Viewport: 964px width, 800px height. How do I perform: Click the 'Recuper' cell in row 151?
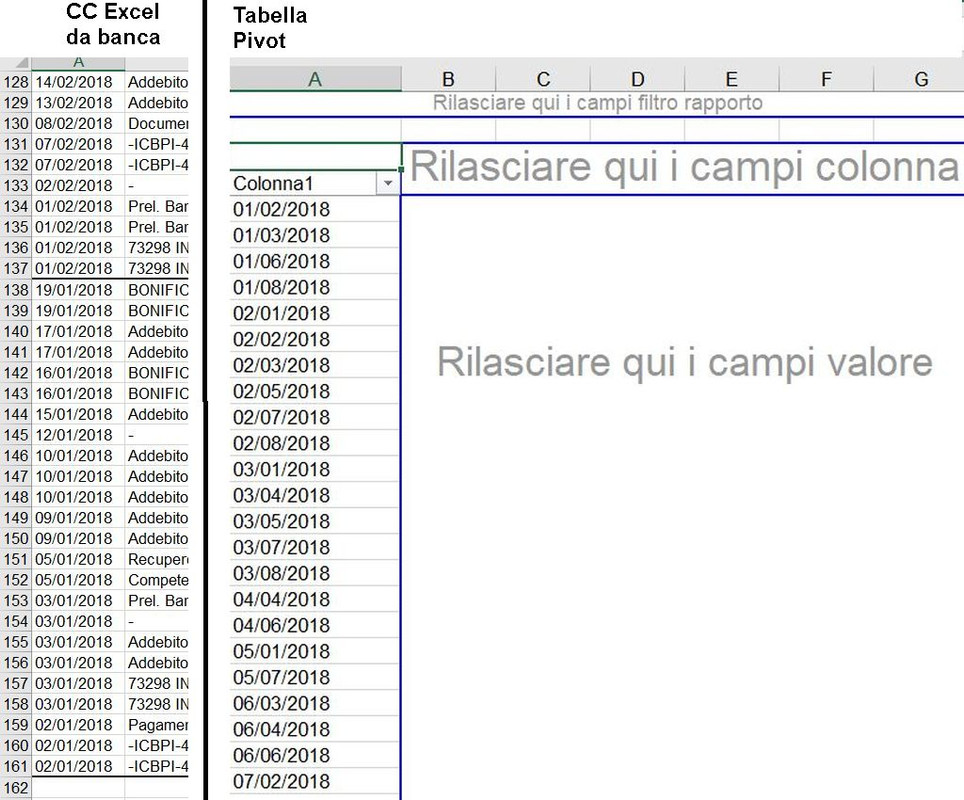157,559
